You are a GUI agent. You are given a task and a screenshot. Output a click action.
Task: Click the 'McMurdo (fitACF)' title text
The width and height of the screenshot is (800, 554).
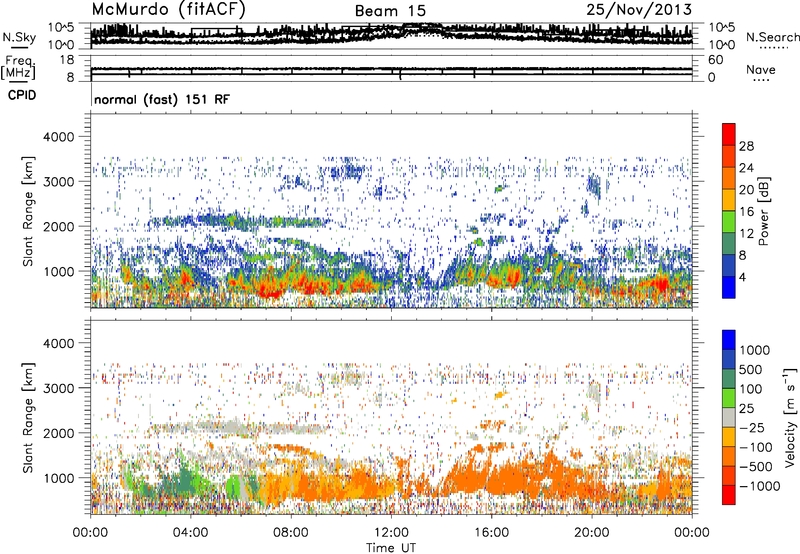click(x=168, y=10)
